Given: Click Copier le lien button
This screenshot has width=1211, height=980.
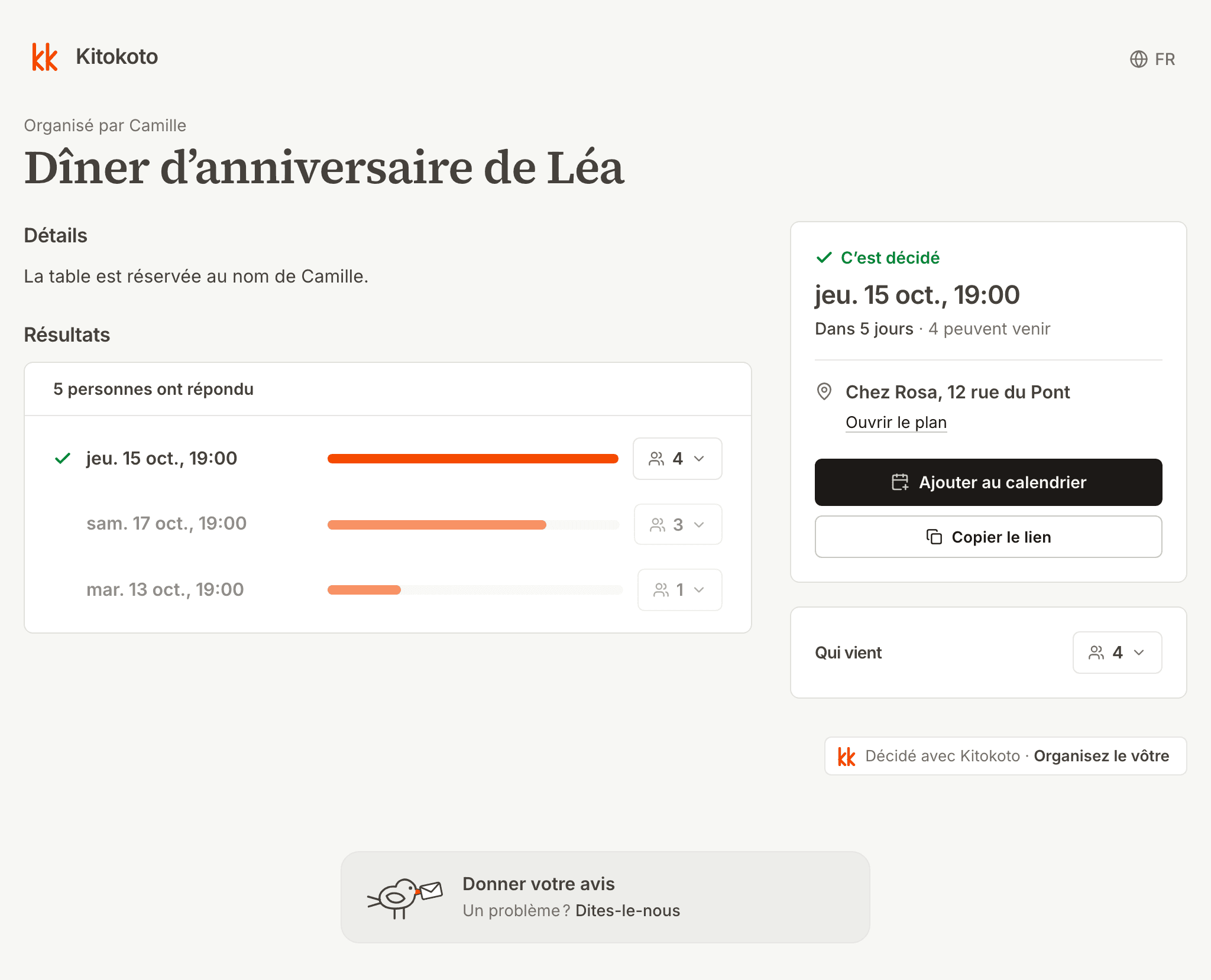Looking at the screenshot, I should tap(988, 537).
